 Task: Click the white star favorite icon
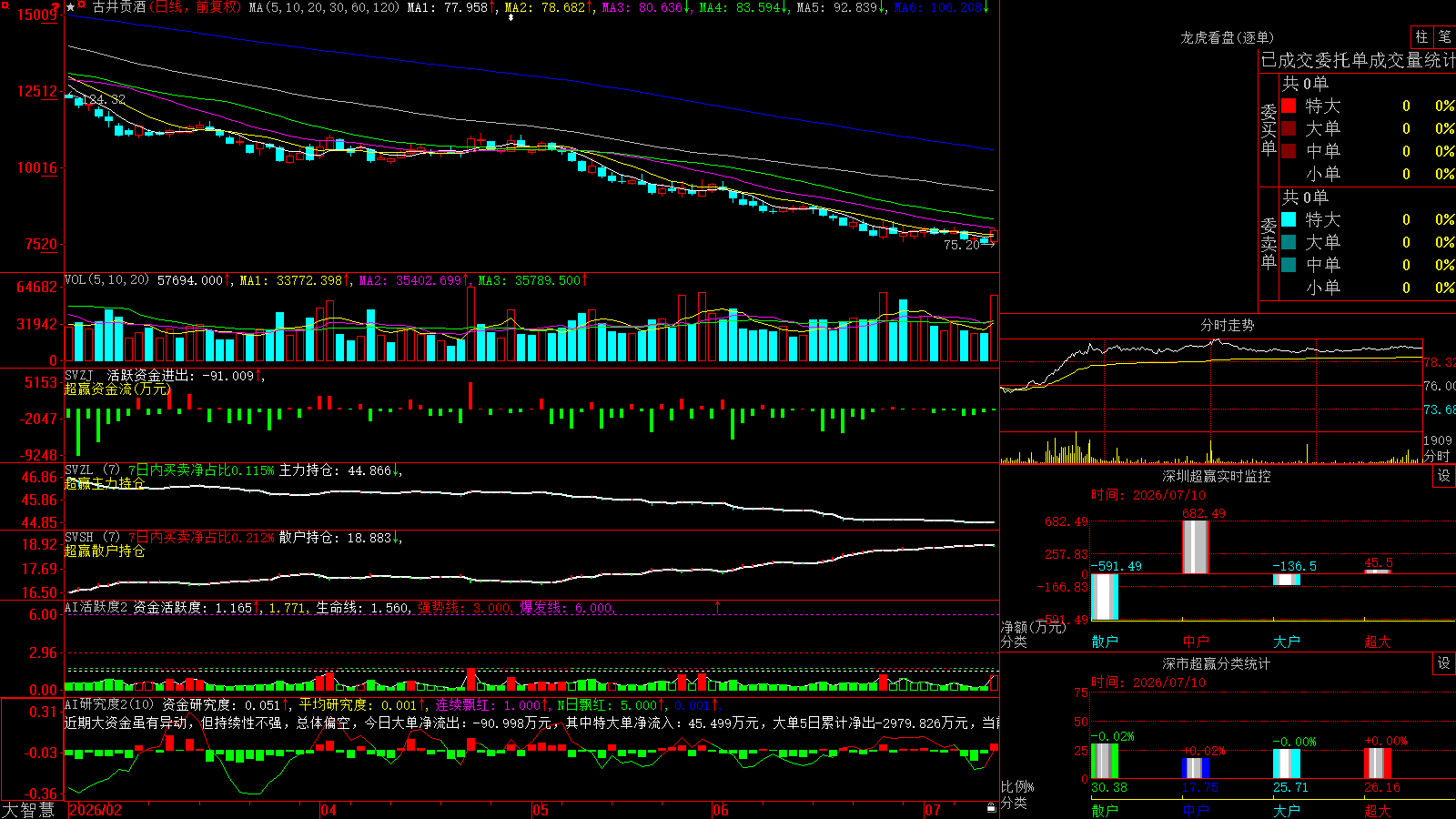coord(71,7)
